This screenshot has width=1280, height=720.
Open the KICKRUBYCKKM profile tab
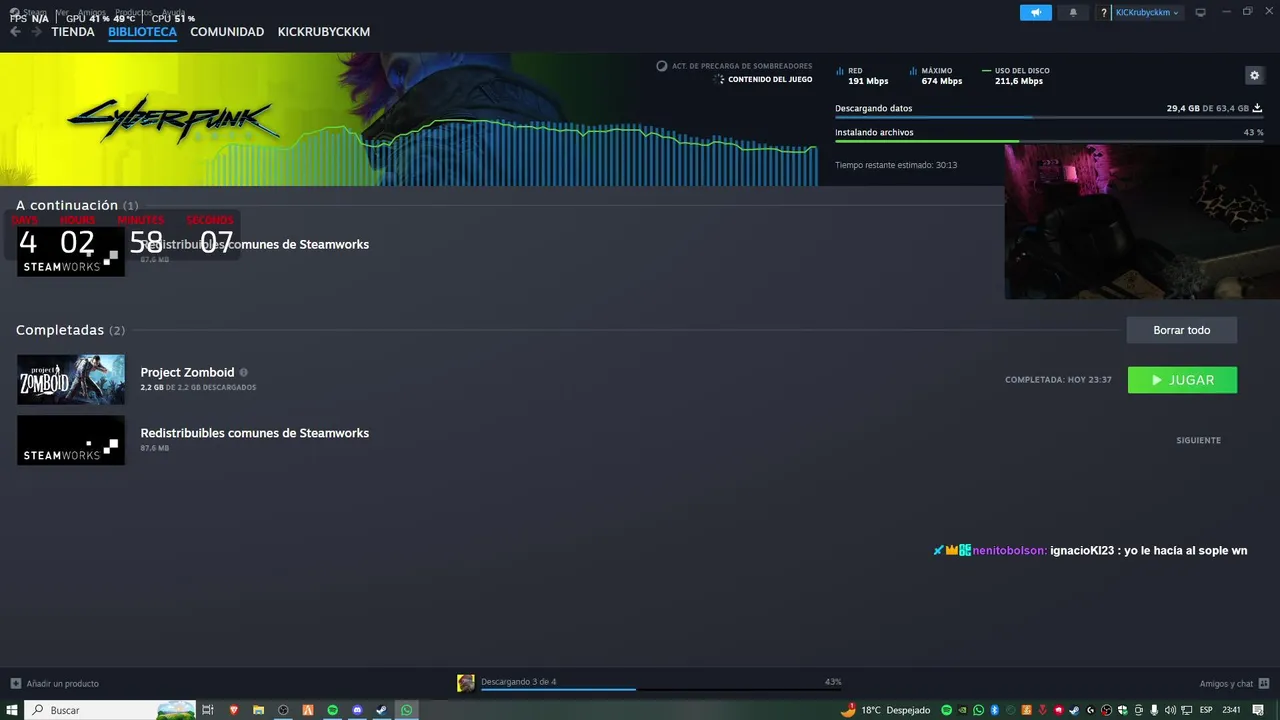point(324,32)
